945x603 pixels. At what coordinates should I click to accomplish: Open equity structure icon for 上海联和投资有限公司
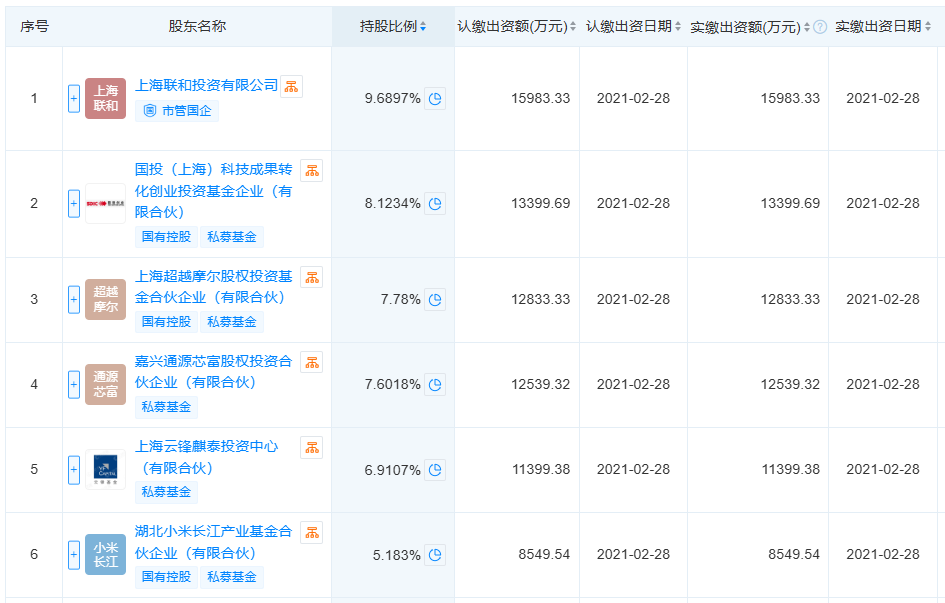292,86
